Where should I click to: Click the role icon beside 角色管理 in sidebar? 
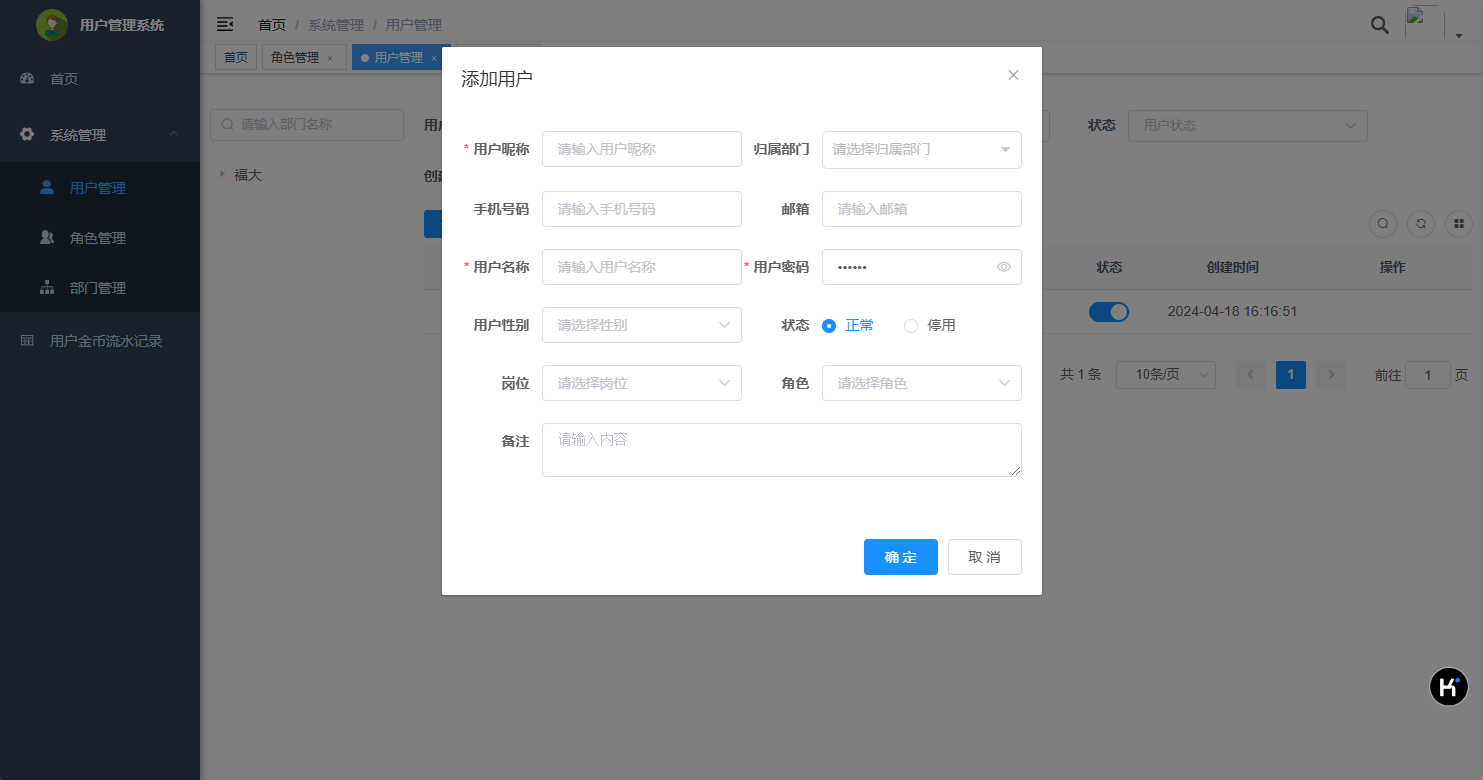pos(47,238)
